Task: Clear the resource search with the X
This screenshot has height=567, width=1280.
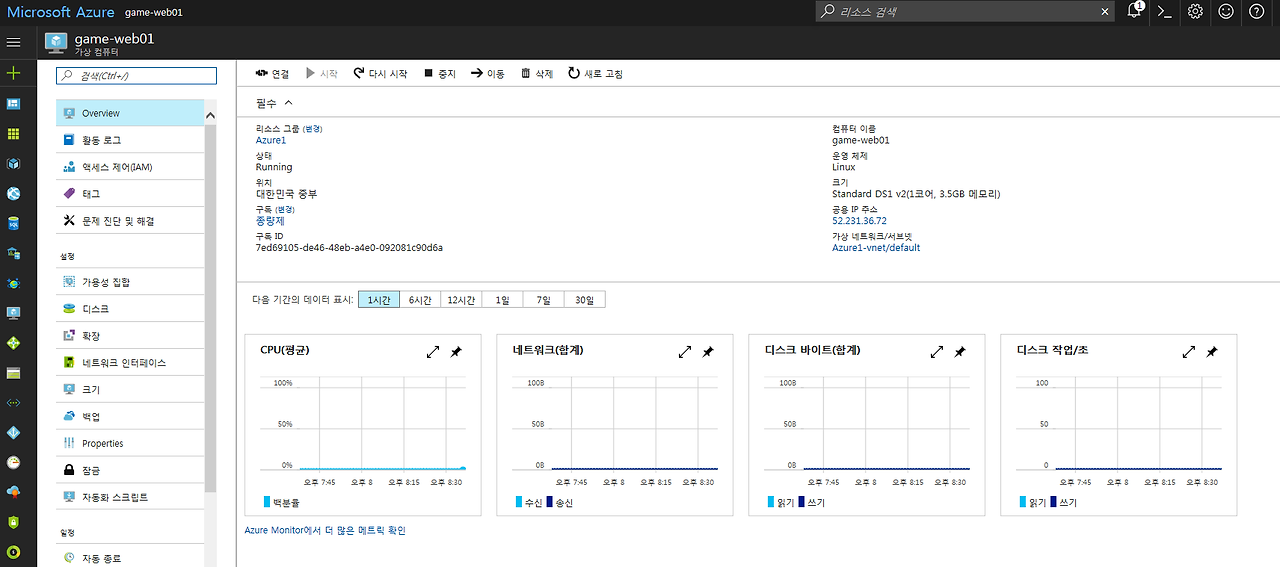Action: pos(1105,12)
